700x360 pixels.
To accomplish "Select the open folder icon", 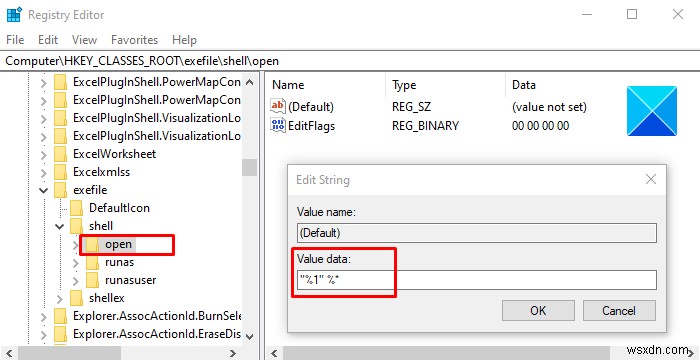I will 92,244.
